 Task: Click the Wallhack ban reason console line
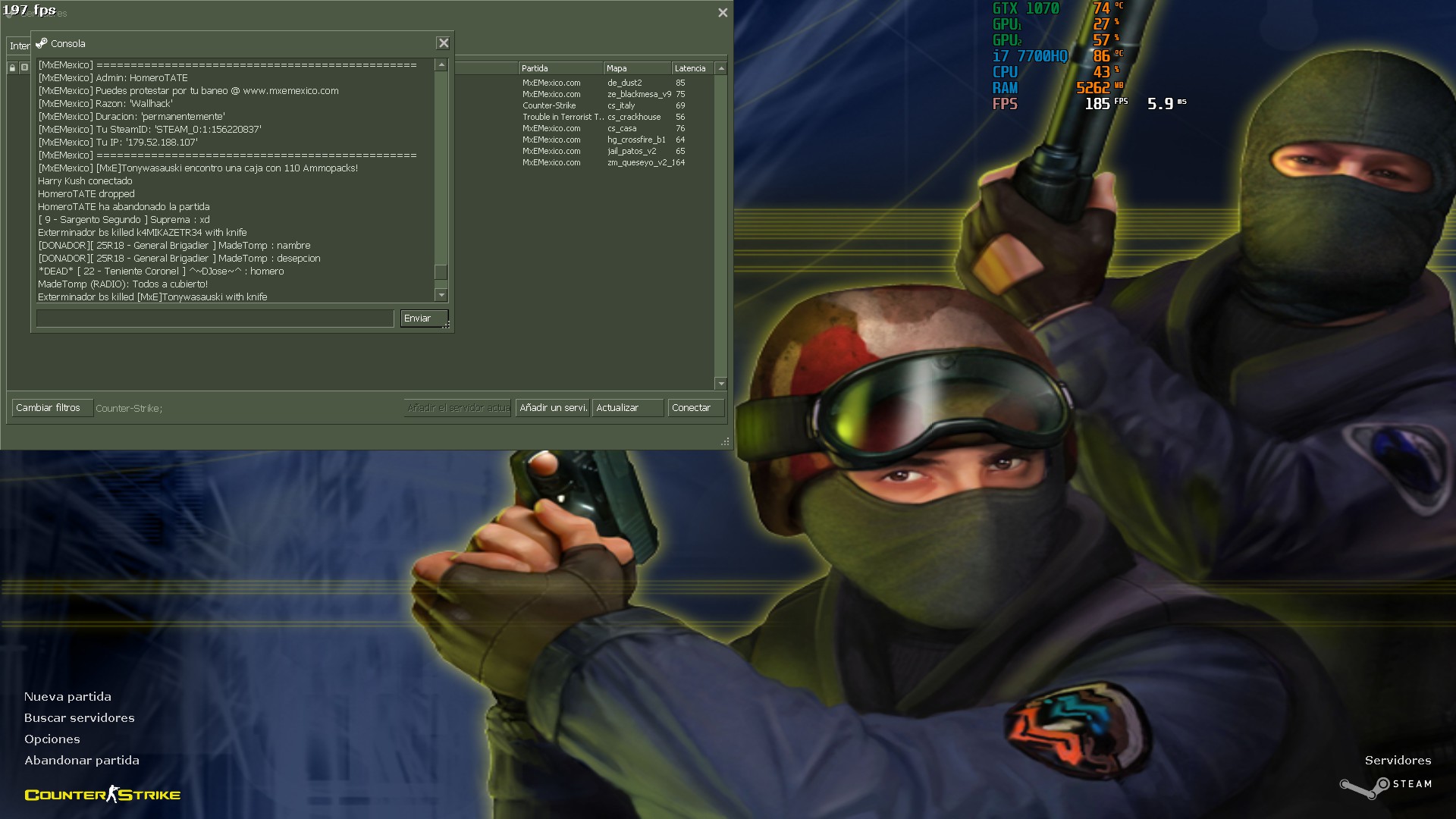(x=105, y=104)
